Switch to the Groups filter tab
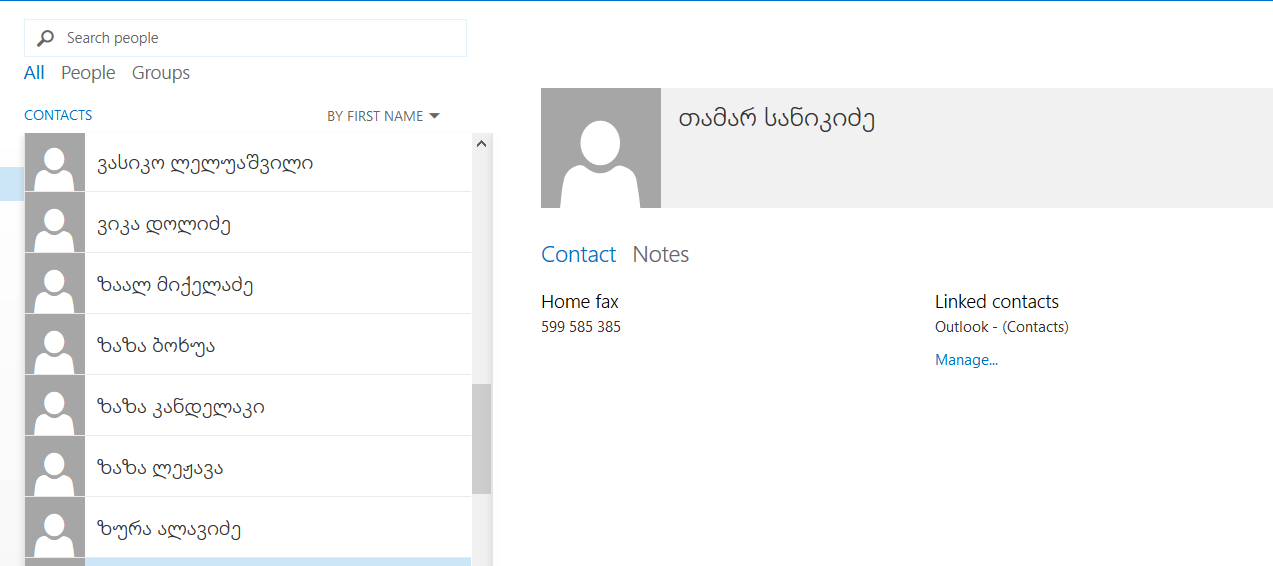 [x=160, y=73]
